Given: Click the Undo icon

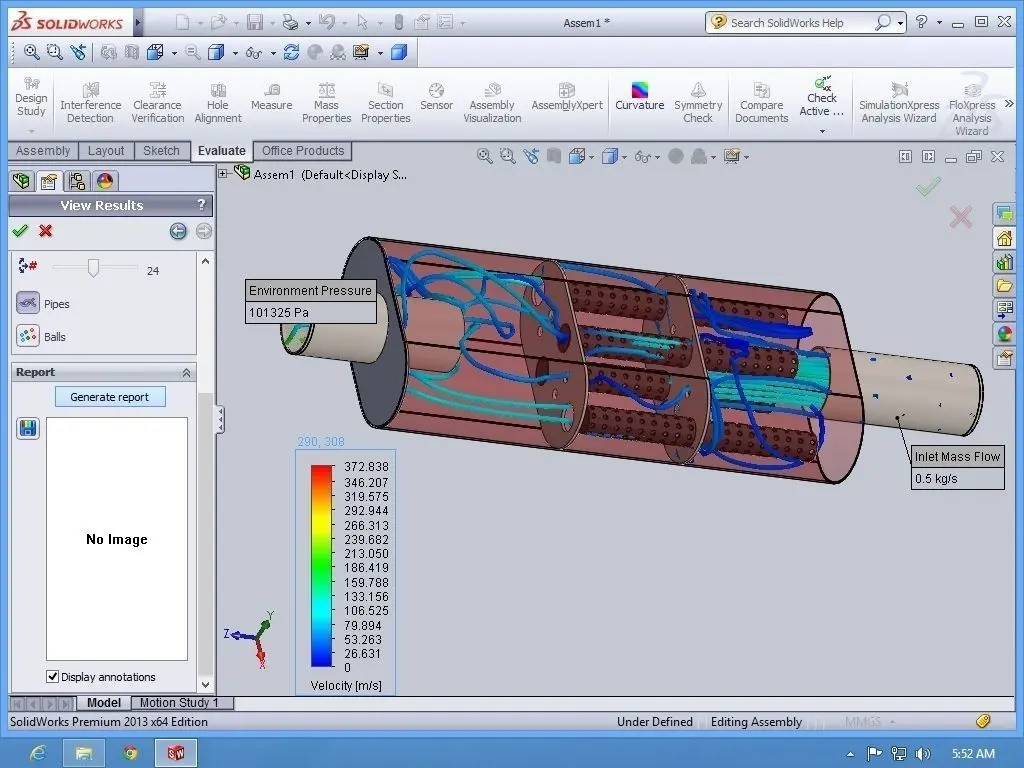Looking at the screenshot, I should coord(327,22).
